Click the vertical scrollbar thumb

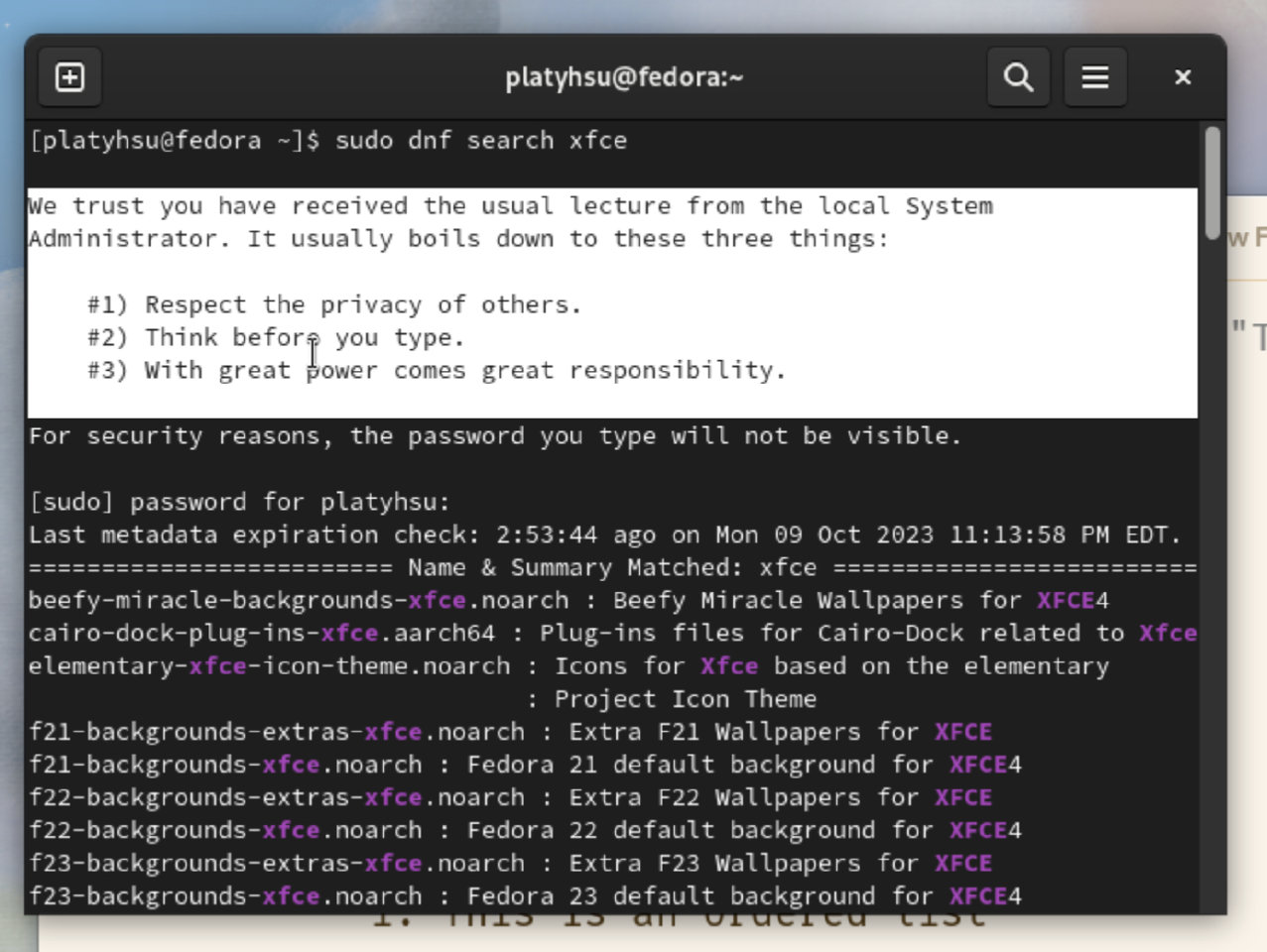pyautogui.click(x=1211, y=183)
